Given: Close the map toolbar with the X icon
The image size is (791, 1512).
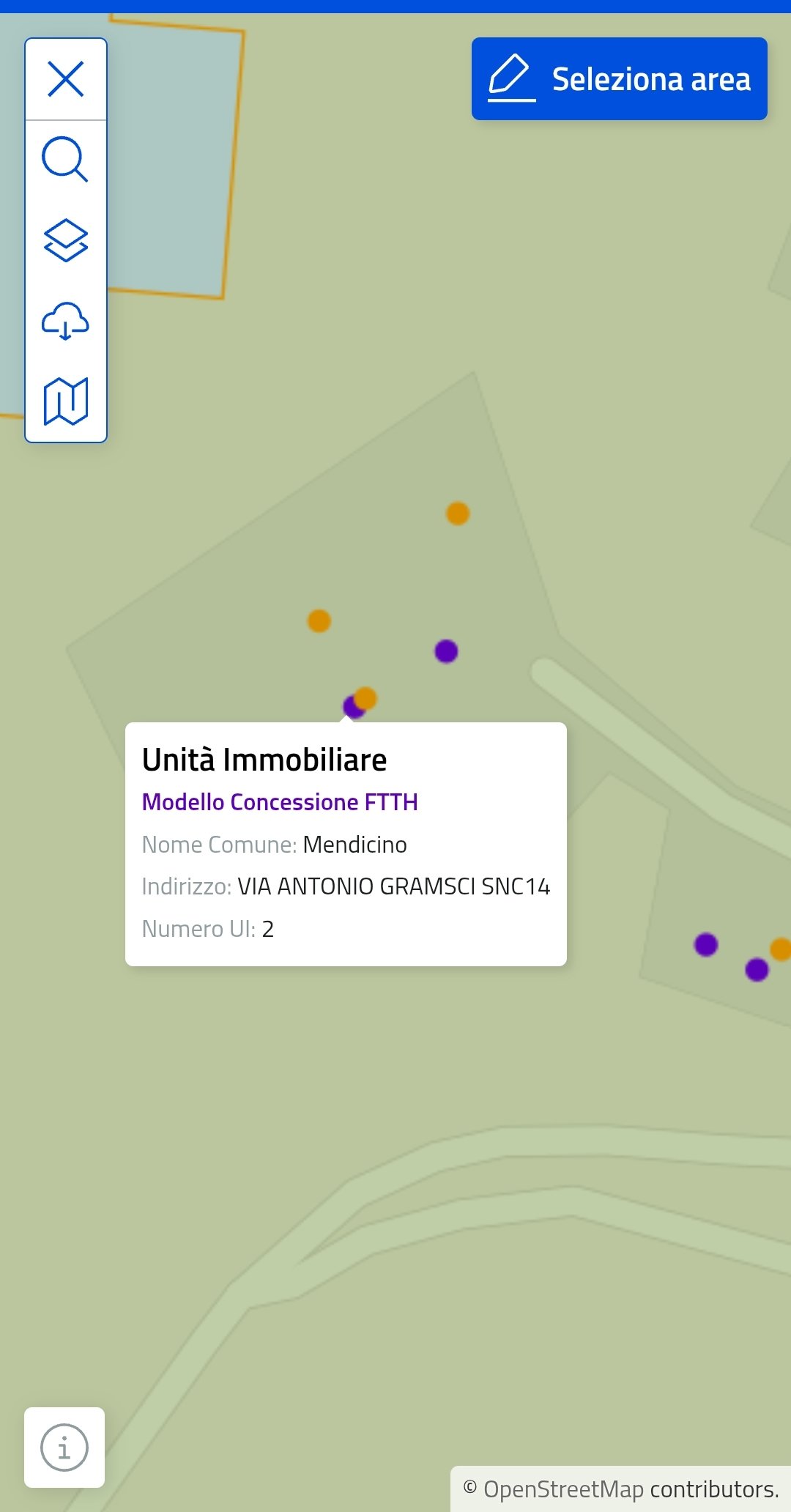Looking at the screenshot, I should (x=66, y=79).
